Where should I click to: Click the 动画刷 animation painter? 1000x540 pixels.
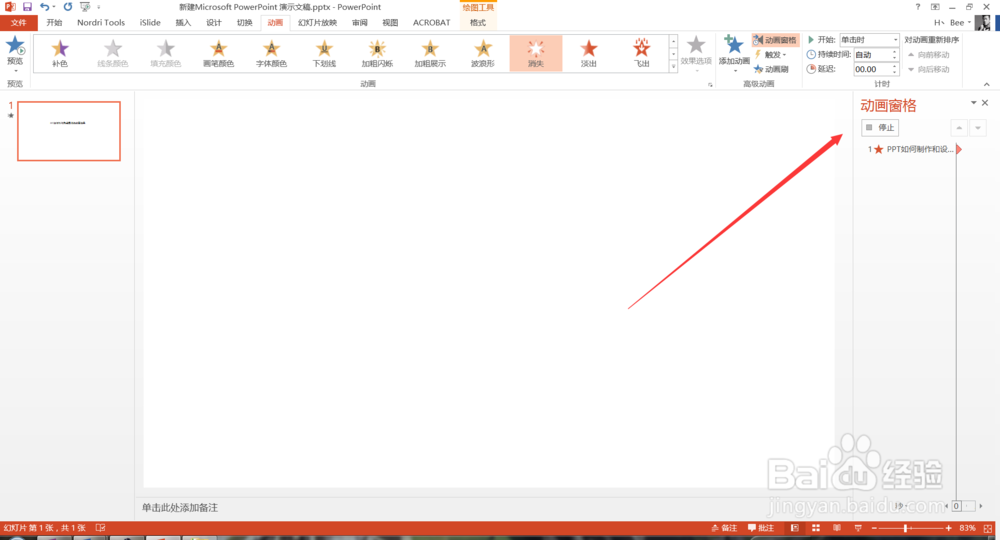click(x=771, y=69)
